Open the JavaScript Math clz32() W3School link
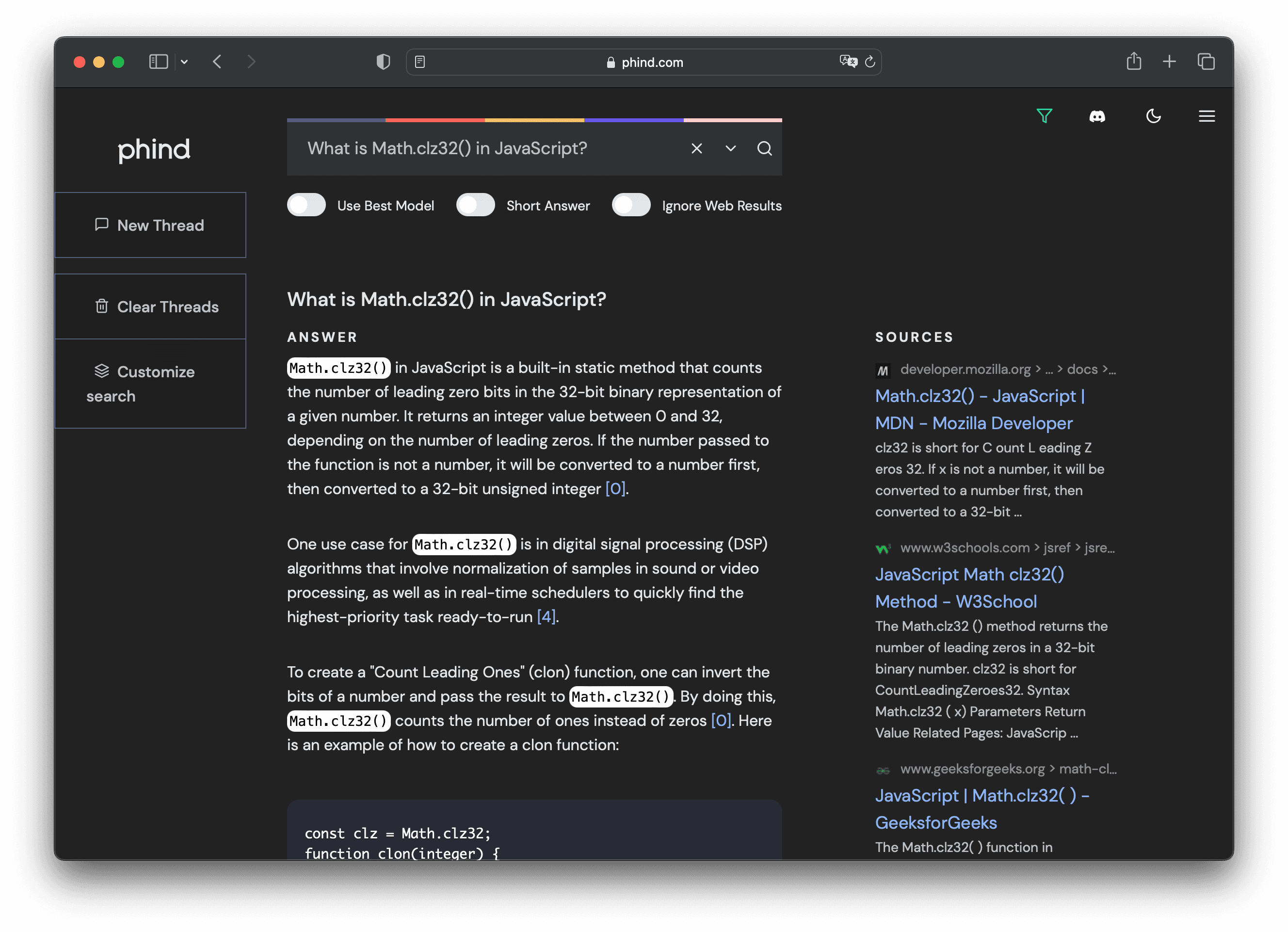 pos(969,588)
